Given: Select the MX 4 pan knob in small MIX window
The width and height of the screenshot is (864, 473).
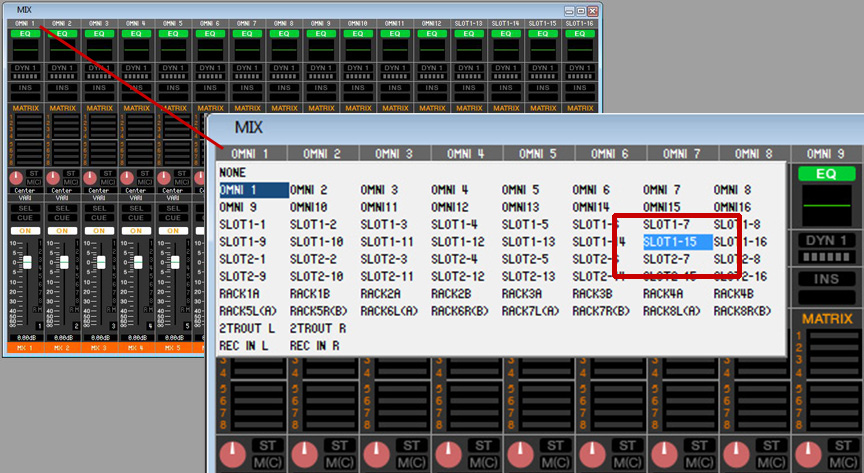Looking at the screenshot, I should (127, 178).
